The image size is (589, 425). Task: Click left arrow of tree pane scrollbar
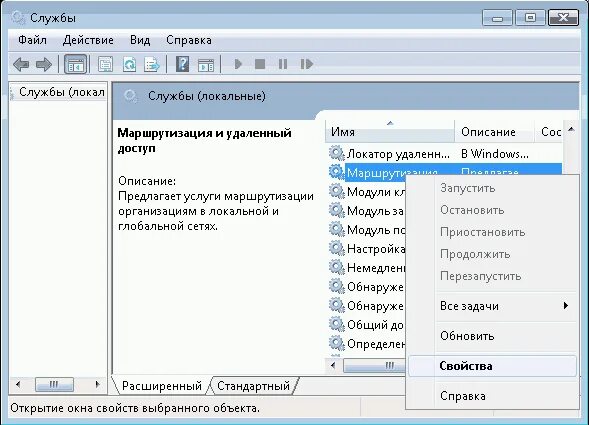click(x=18, y=384)
